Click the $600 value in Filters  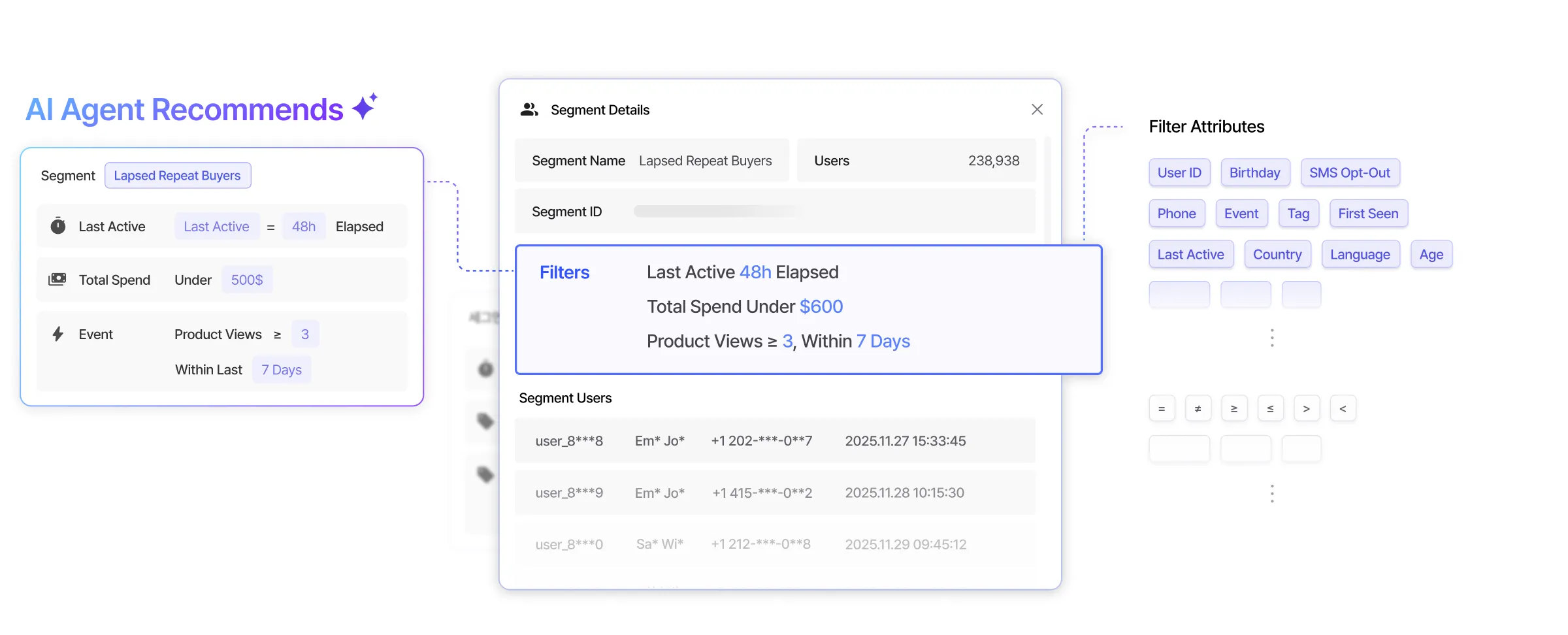pyautogui.click(x=821, y=306)
